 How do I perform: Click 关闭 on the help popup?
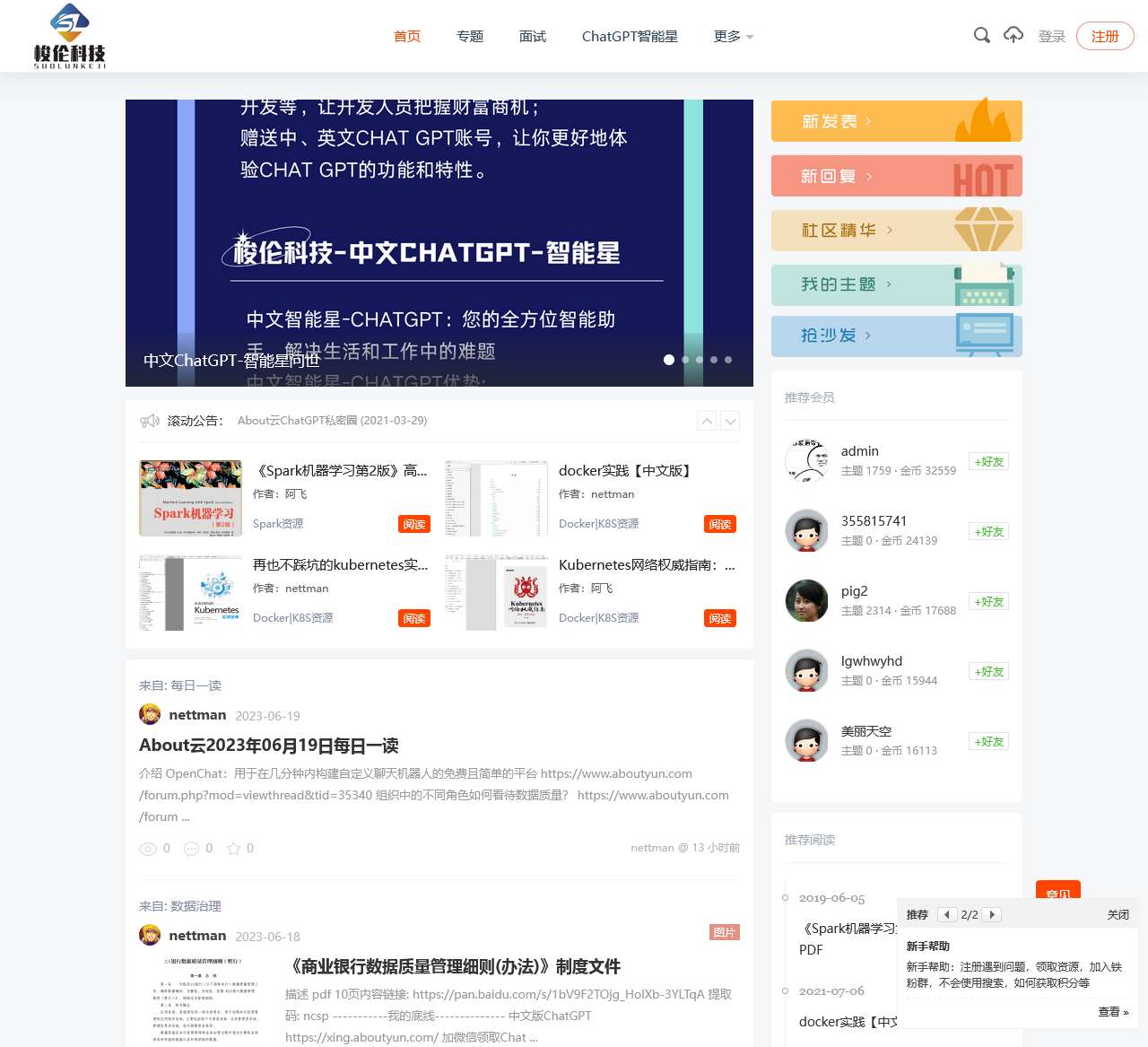[1118, 915]
